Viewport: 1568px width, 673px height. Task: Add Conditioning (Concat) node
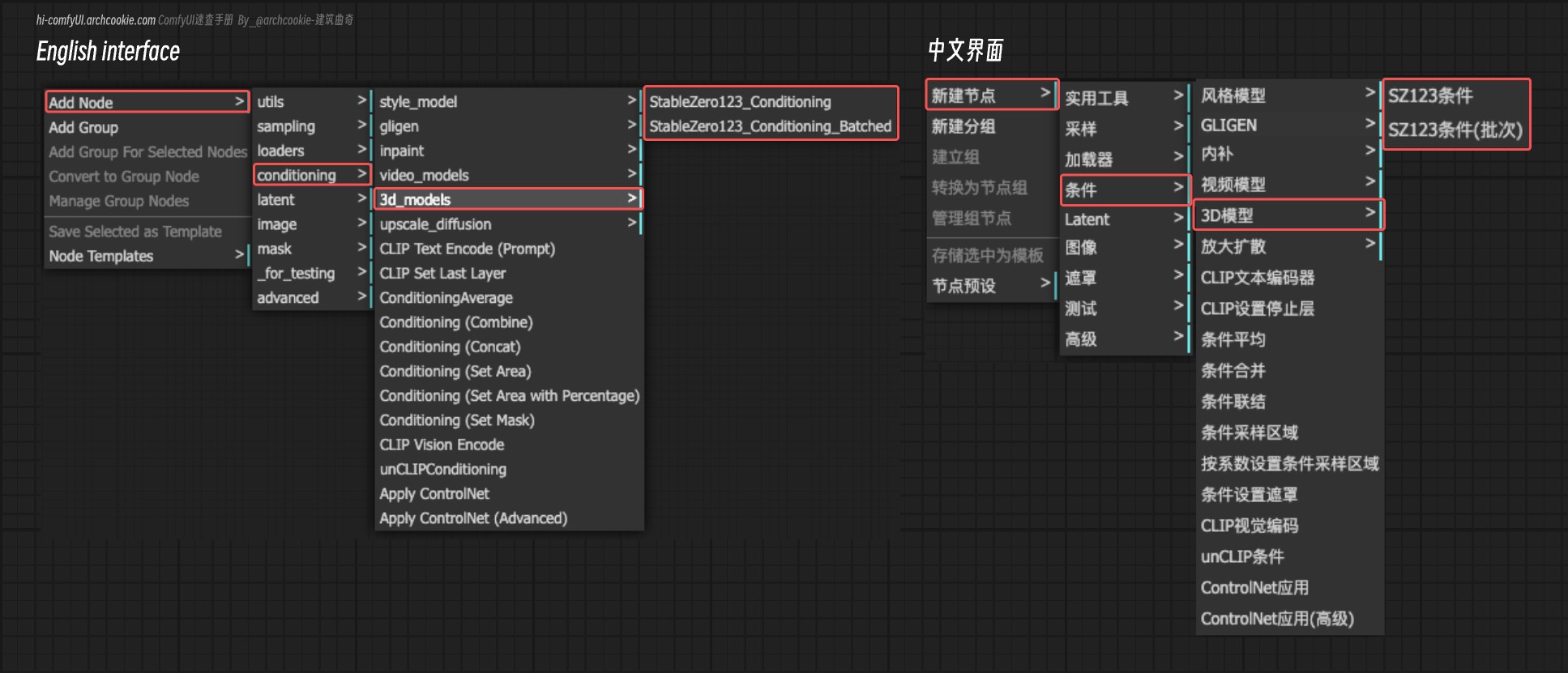[509, 347]
